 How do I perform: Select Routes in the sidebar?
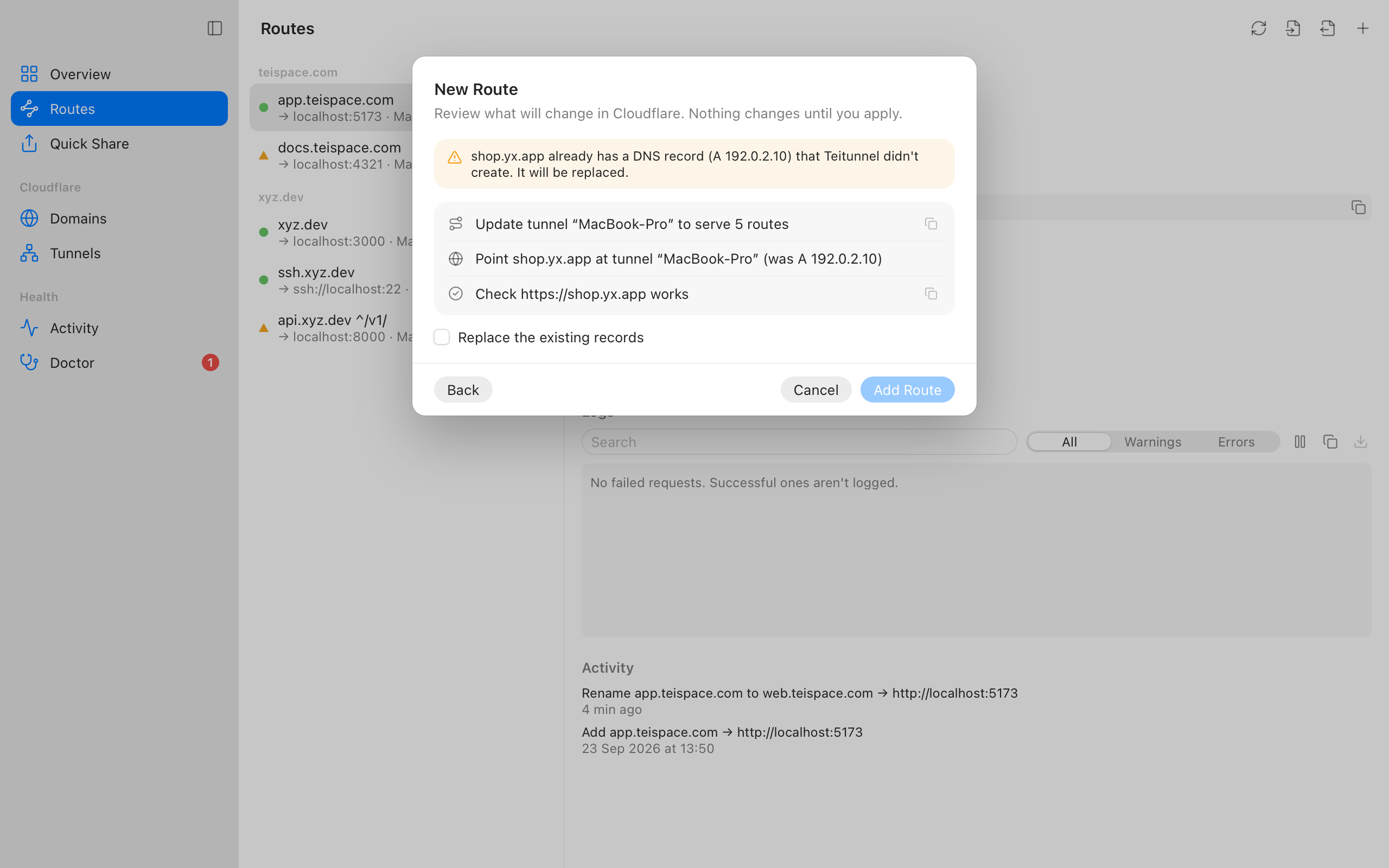click(x=119, y=108)
